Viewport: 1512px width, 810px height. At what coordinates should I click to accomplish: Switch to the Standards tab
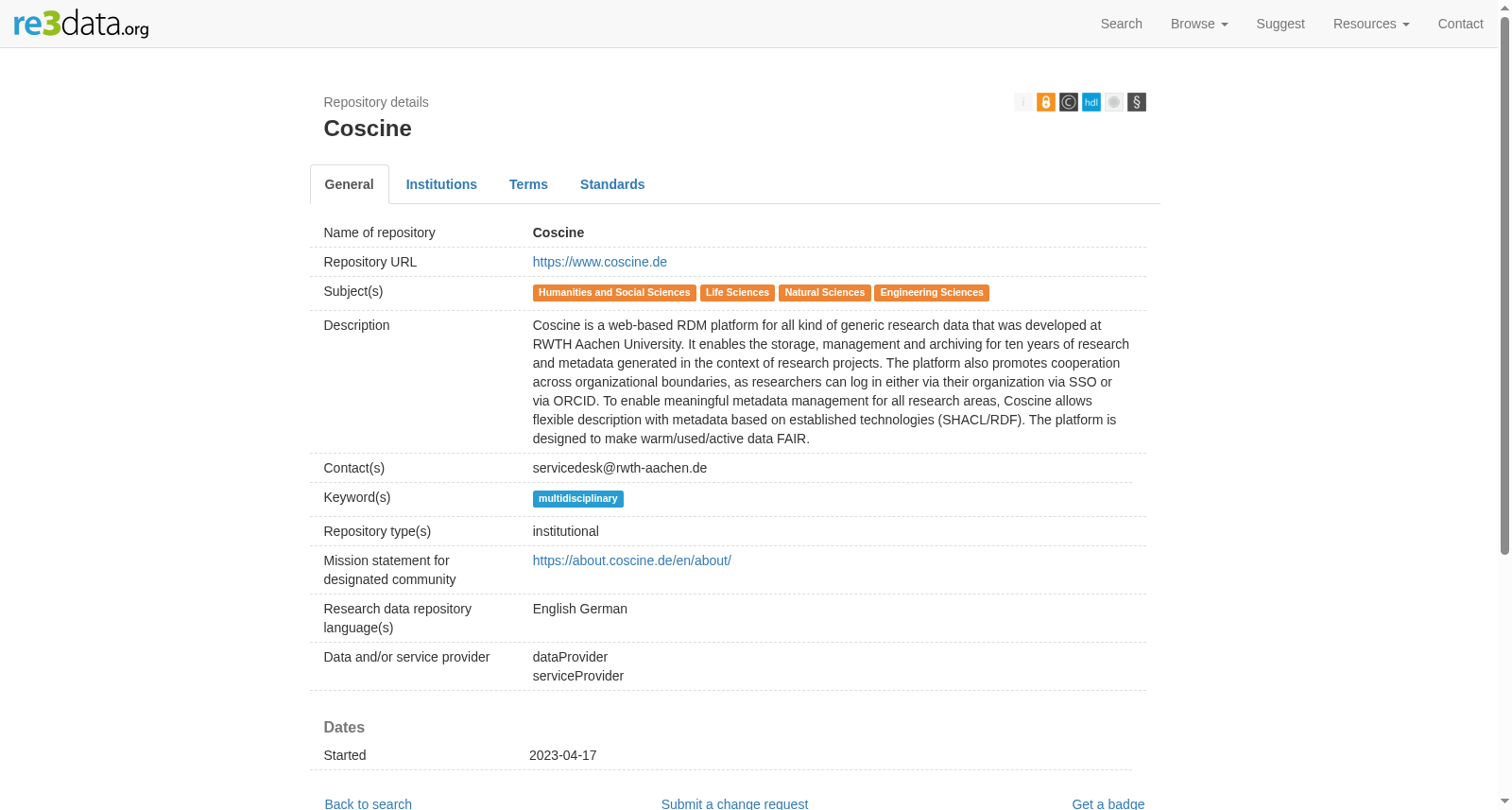click(612, 184)
